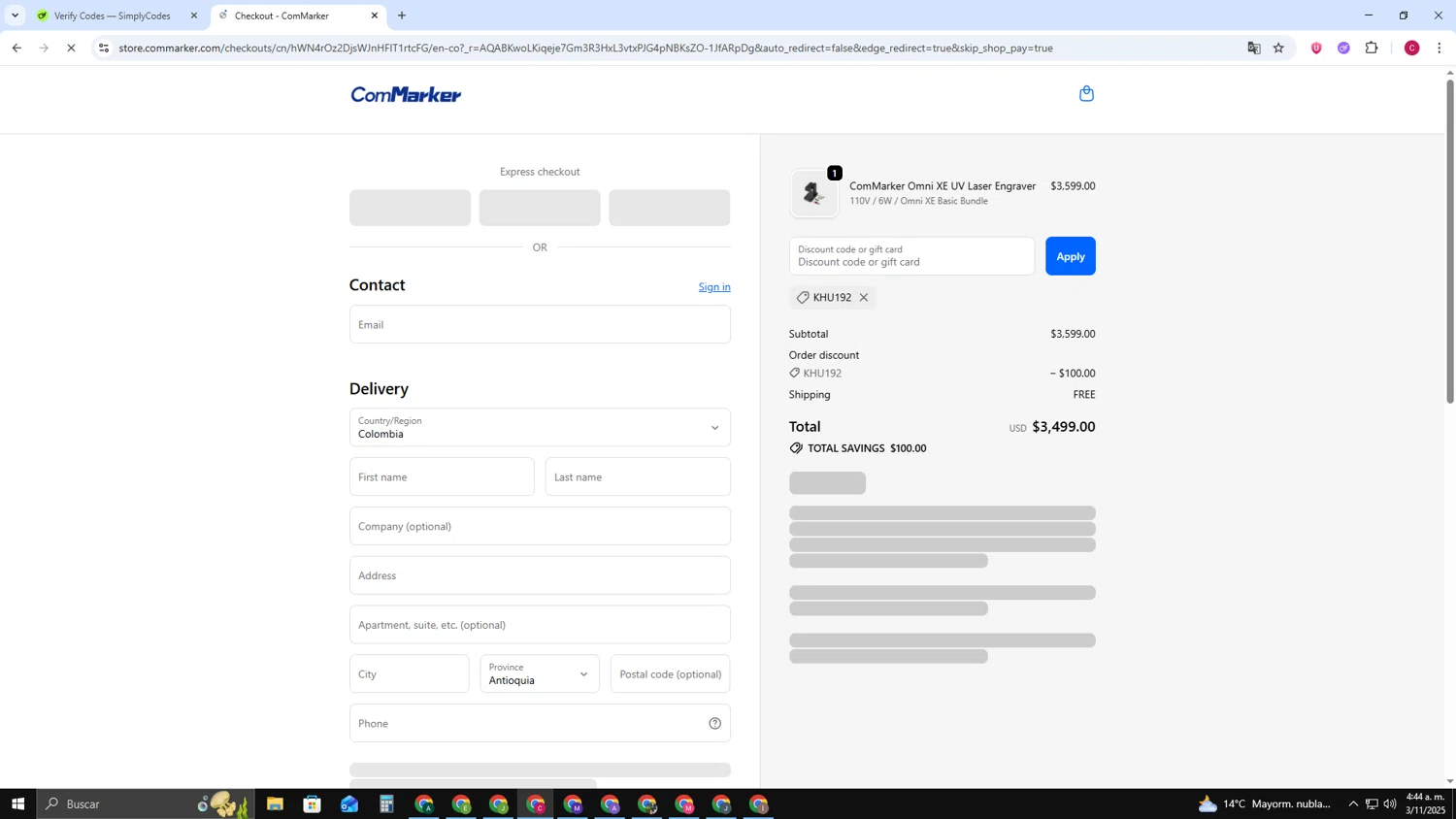
Task: Open clock and date in taskbar
Action: click(1426, 803)
